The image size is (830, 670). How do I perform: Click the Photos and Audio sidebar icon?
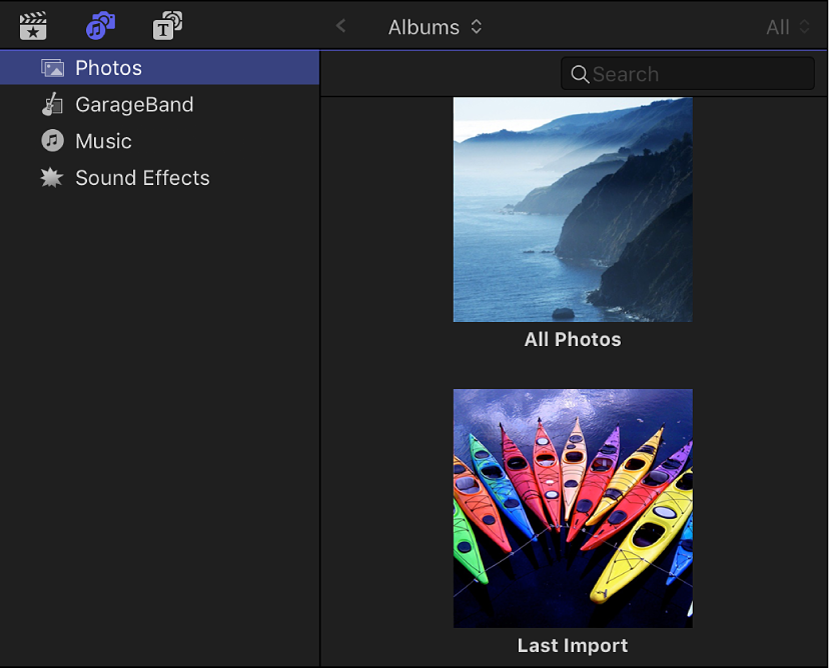point(100,26)
